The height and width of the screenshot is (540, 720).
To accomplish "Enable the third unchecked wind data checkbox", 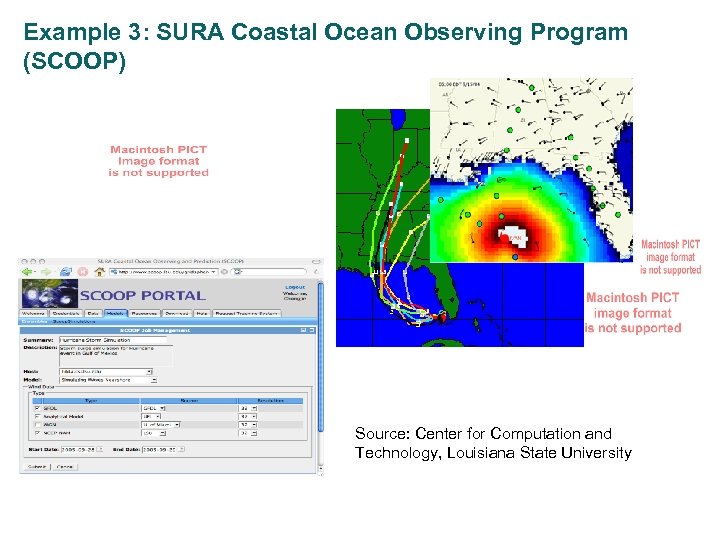I will coord(37,425).
